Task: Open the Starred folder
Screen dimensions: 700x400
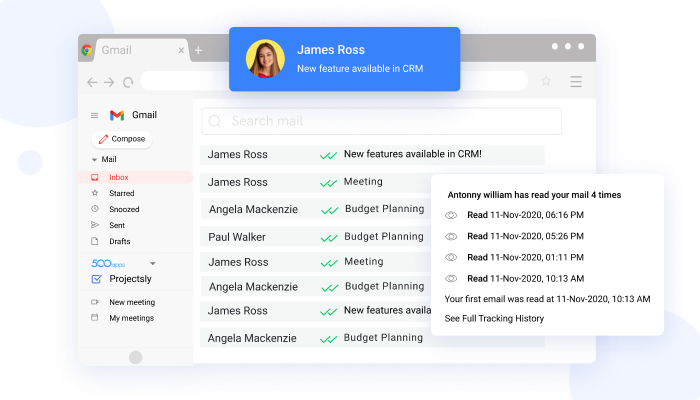Action: (121, 193)
